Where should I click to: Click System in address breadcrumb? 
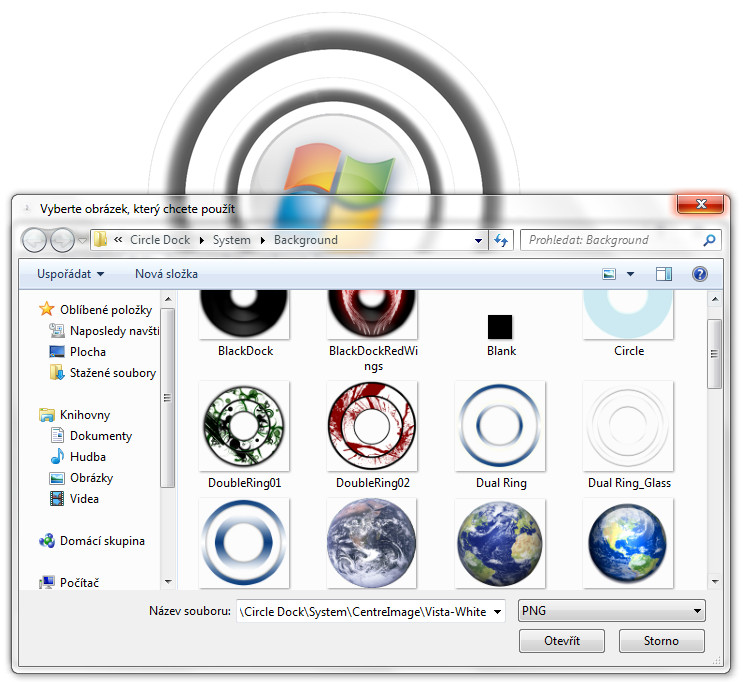(x=231, y=240)
